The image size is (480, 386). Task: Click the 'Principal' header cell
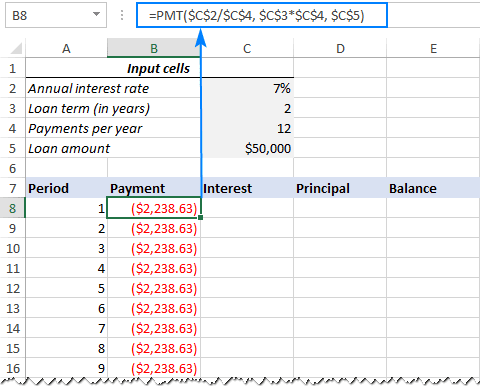[340, 188]
